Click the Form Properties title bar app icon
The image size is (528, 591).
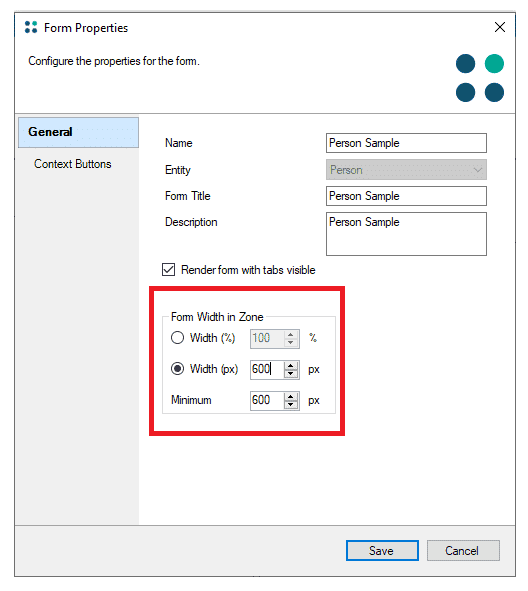pyautogui.click(x=31, y=27)
